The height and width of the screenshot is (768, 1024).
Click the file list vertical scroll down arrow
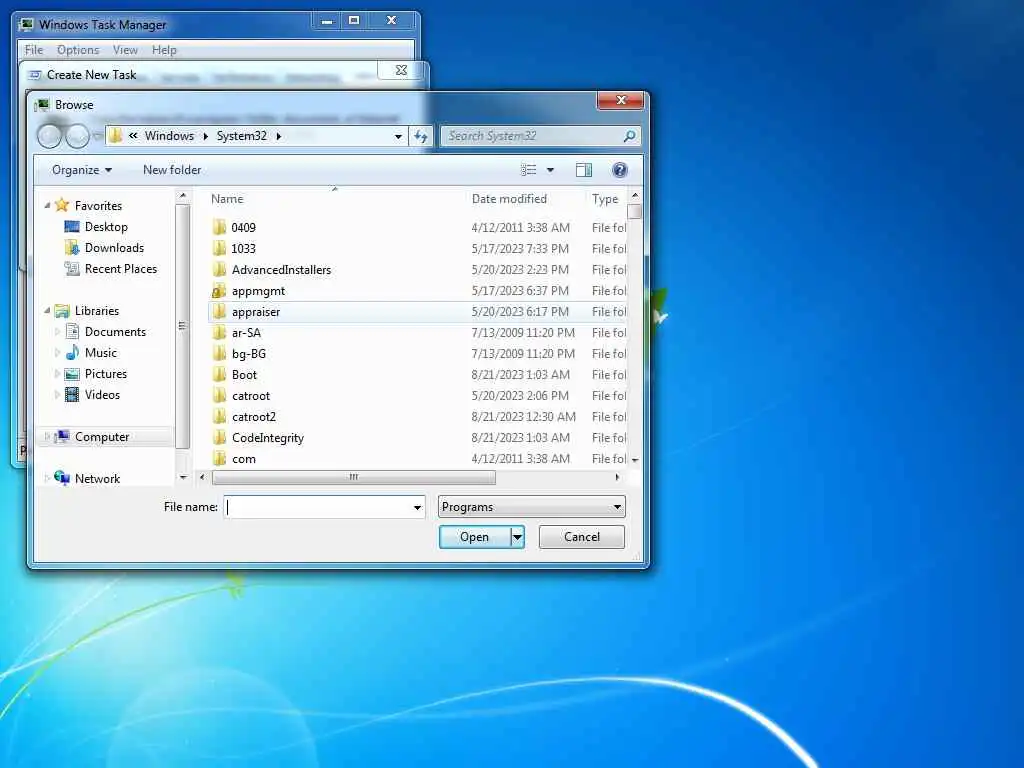635,460
